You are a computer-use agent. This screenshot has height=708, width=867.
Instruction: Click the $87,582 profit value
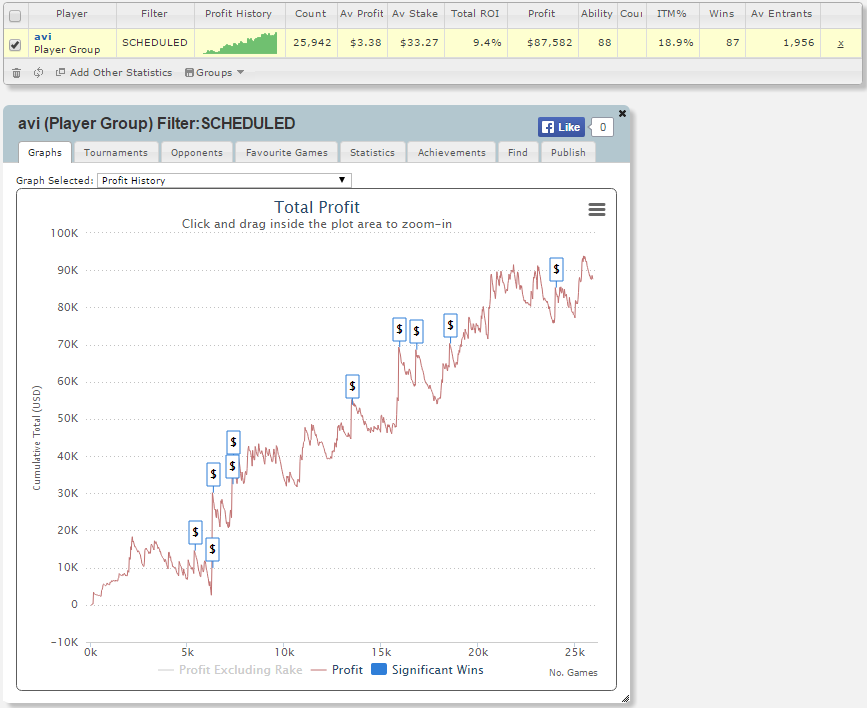pos(550,43)
